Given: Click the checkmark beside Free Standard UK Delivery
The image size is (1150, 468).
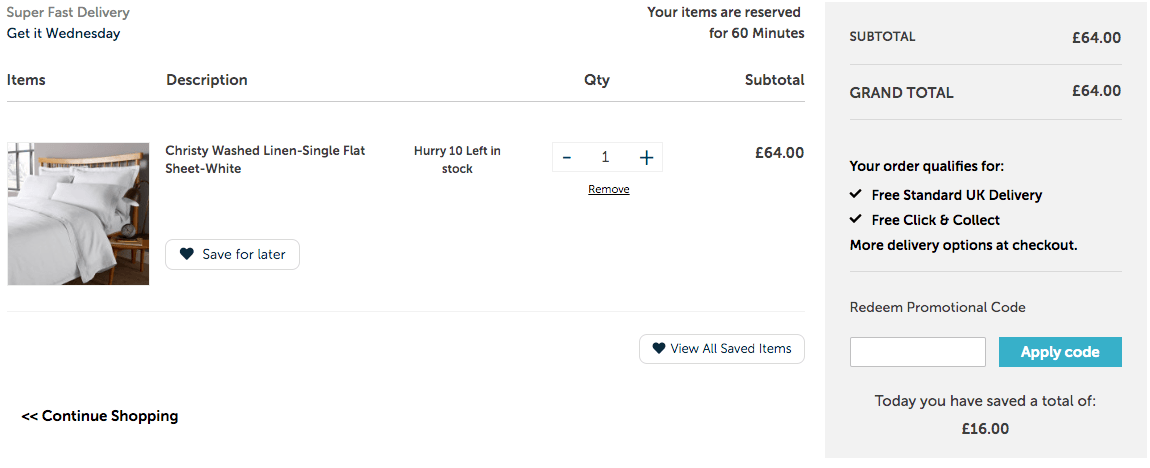Looking at the screenshot, I should point(855,194).
